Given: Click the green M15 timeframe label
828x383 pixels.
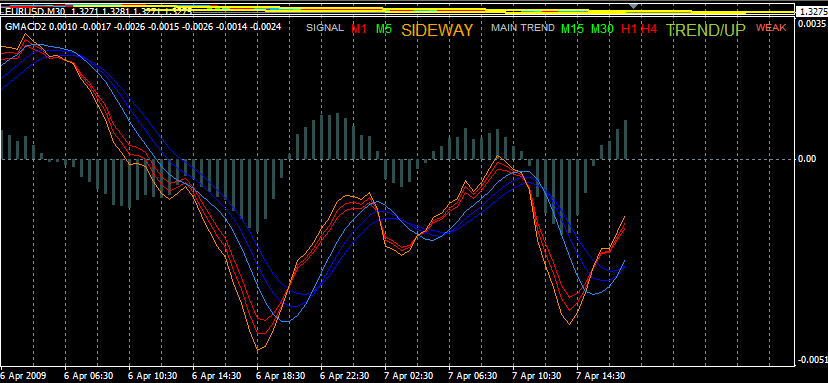Looking at the screenshot, I should [x=572, y=29].
